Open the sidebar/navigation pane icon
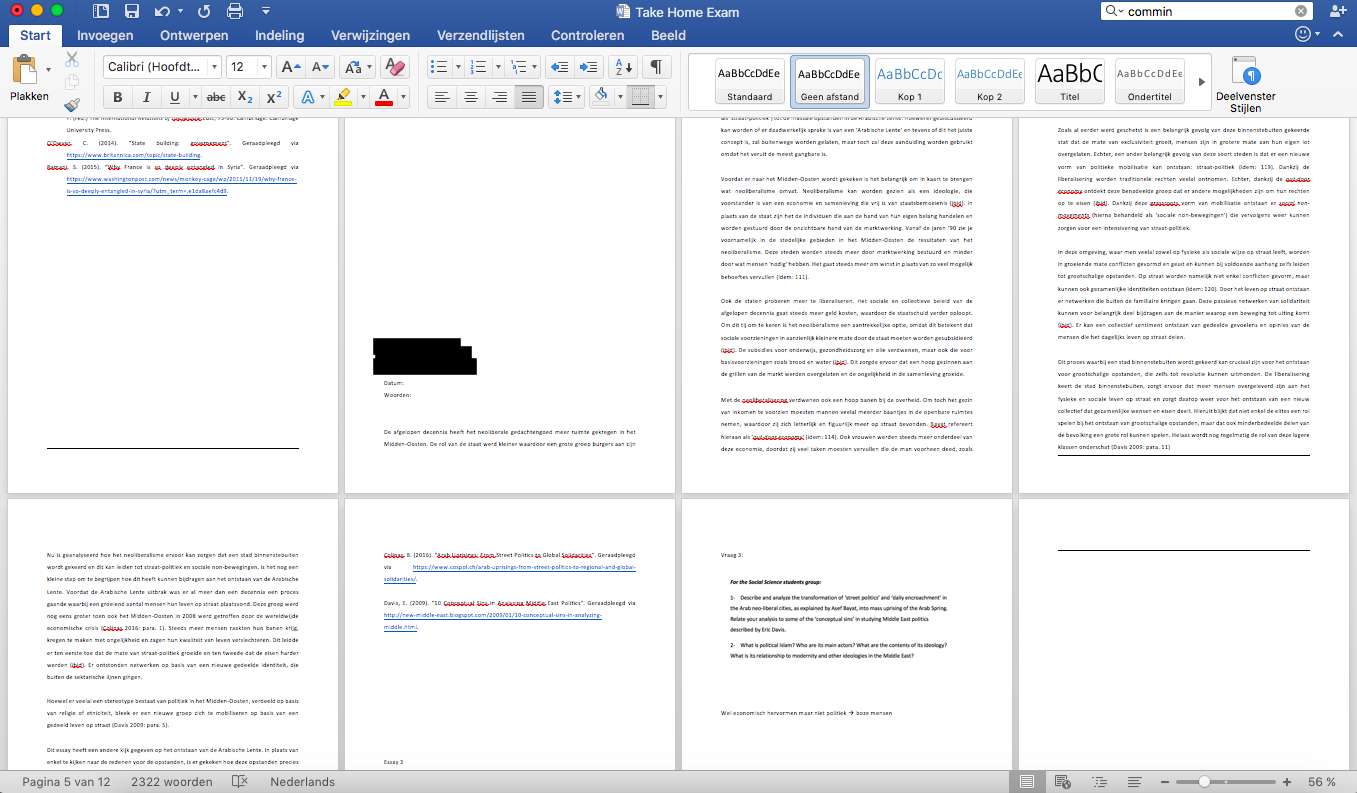This screenshot has height=793, width=1357. [101, 12]
